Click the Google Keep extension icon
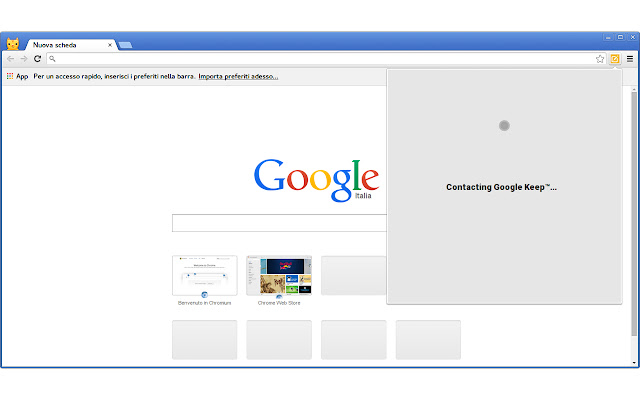The height and width of the screenshot is (400, 640). coord(615,59)
